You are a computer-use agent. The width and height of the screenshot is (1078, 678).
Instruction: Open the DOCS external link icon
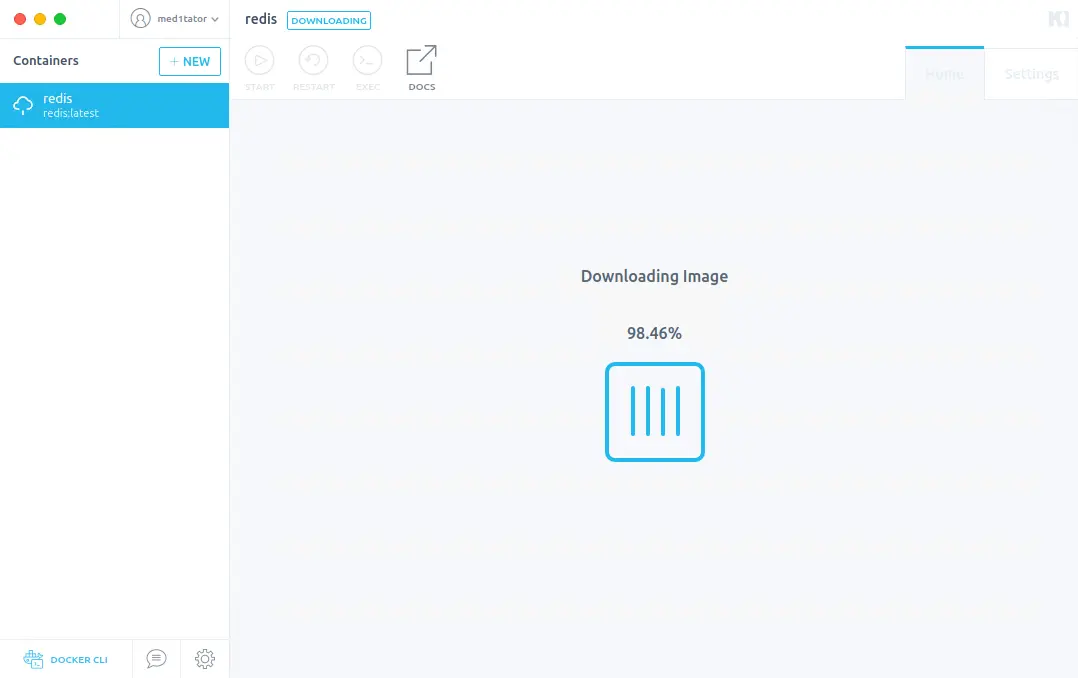tap(421, 61)
